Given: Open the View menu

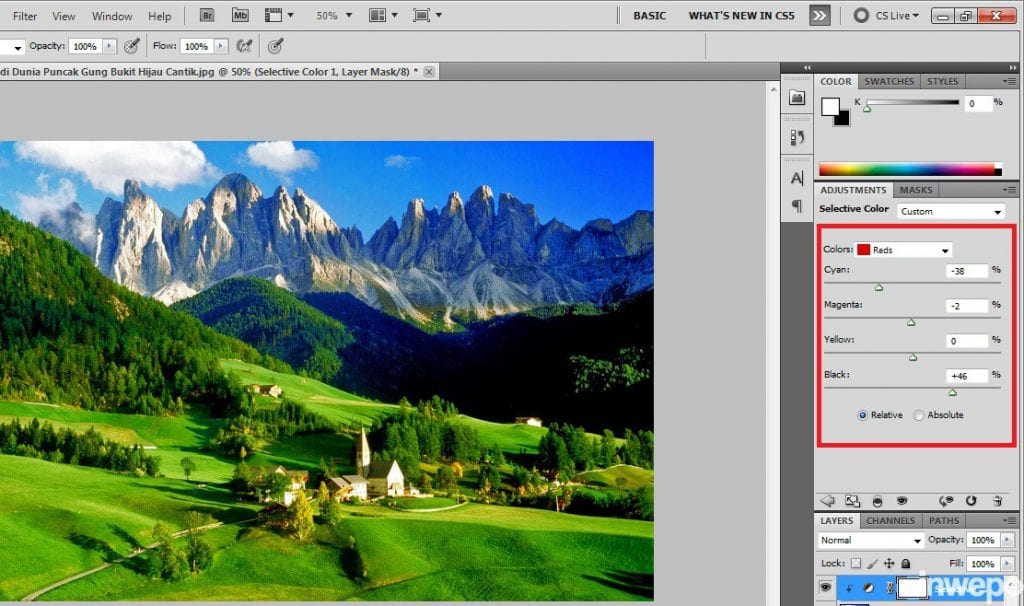Looking at the screenshot, I should coord(63,16).
